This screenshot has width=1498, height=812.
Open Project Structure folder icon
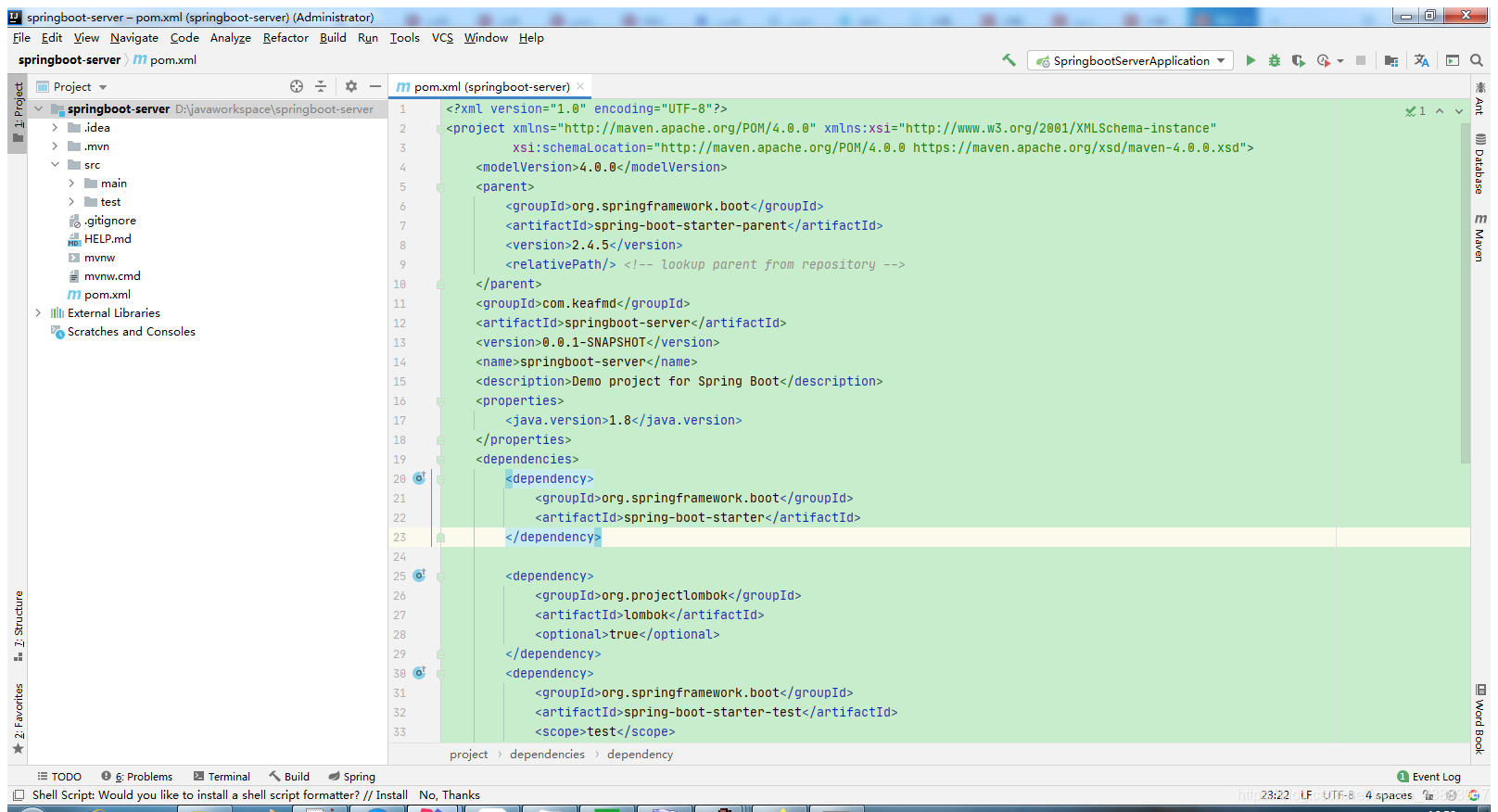(1391, 60)
